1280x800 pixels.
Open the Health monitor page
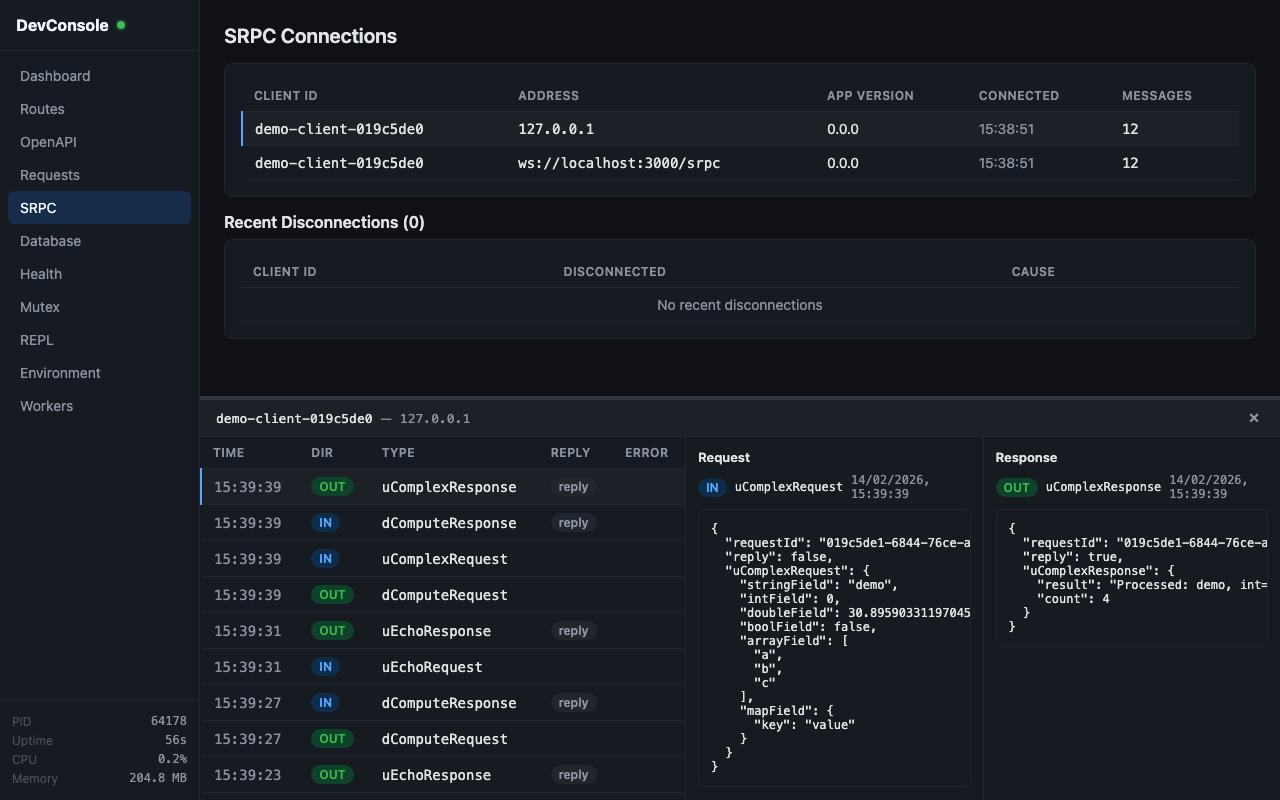(x=41, y=274)
